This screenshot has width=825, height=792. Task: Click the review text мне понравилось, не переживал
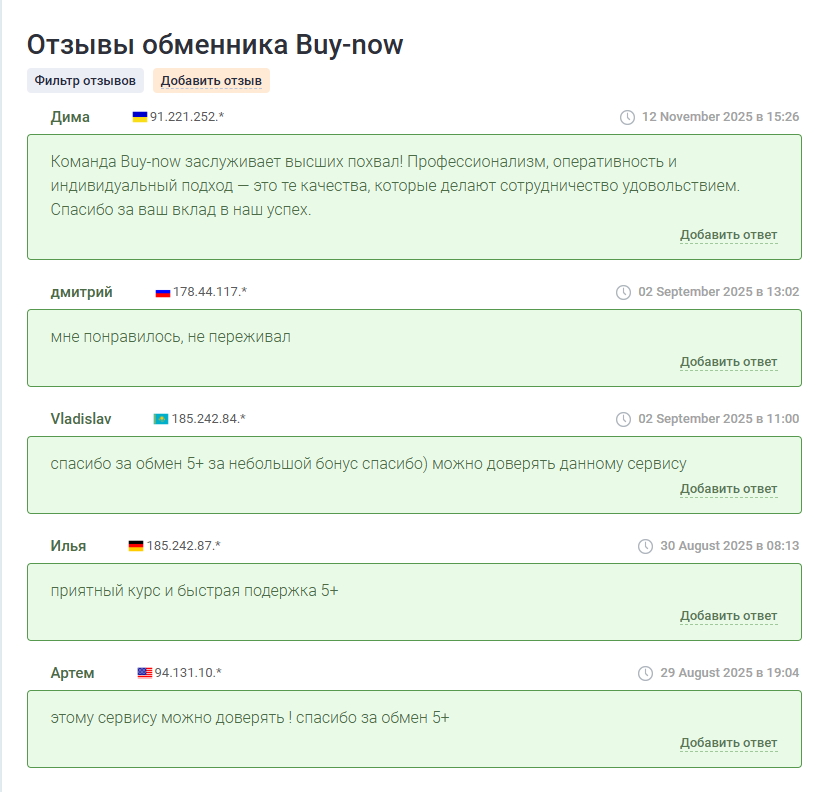click(x=170, y=337)
